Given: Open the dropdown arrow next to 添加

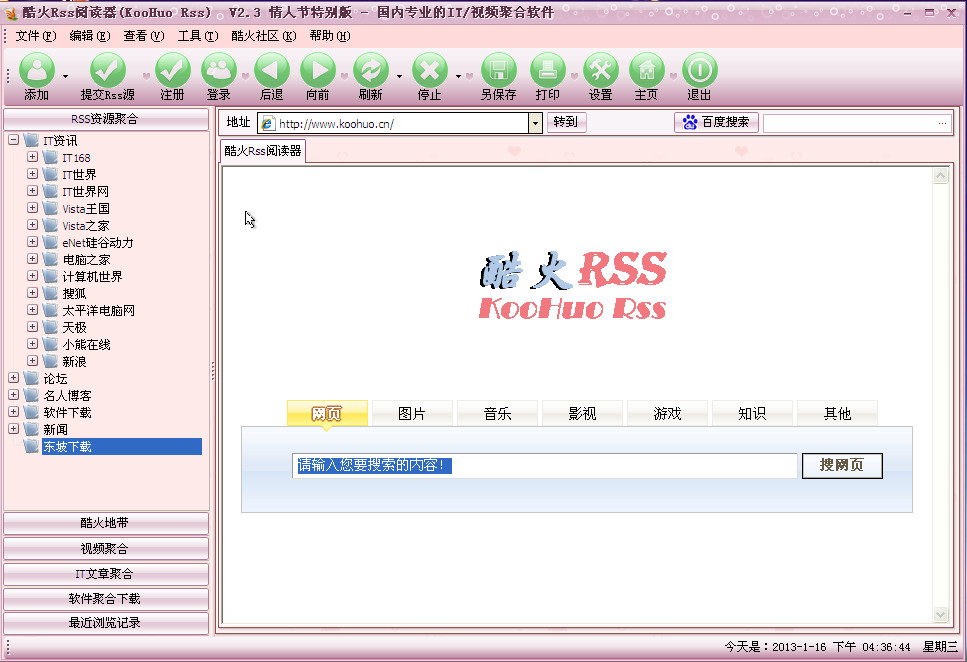Looking at the screenshot, I should (65, 76).
